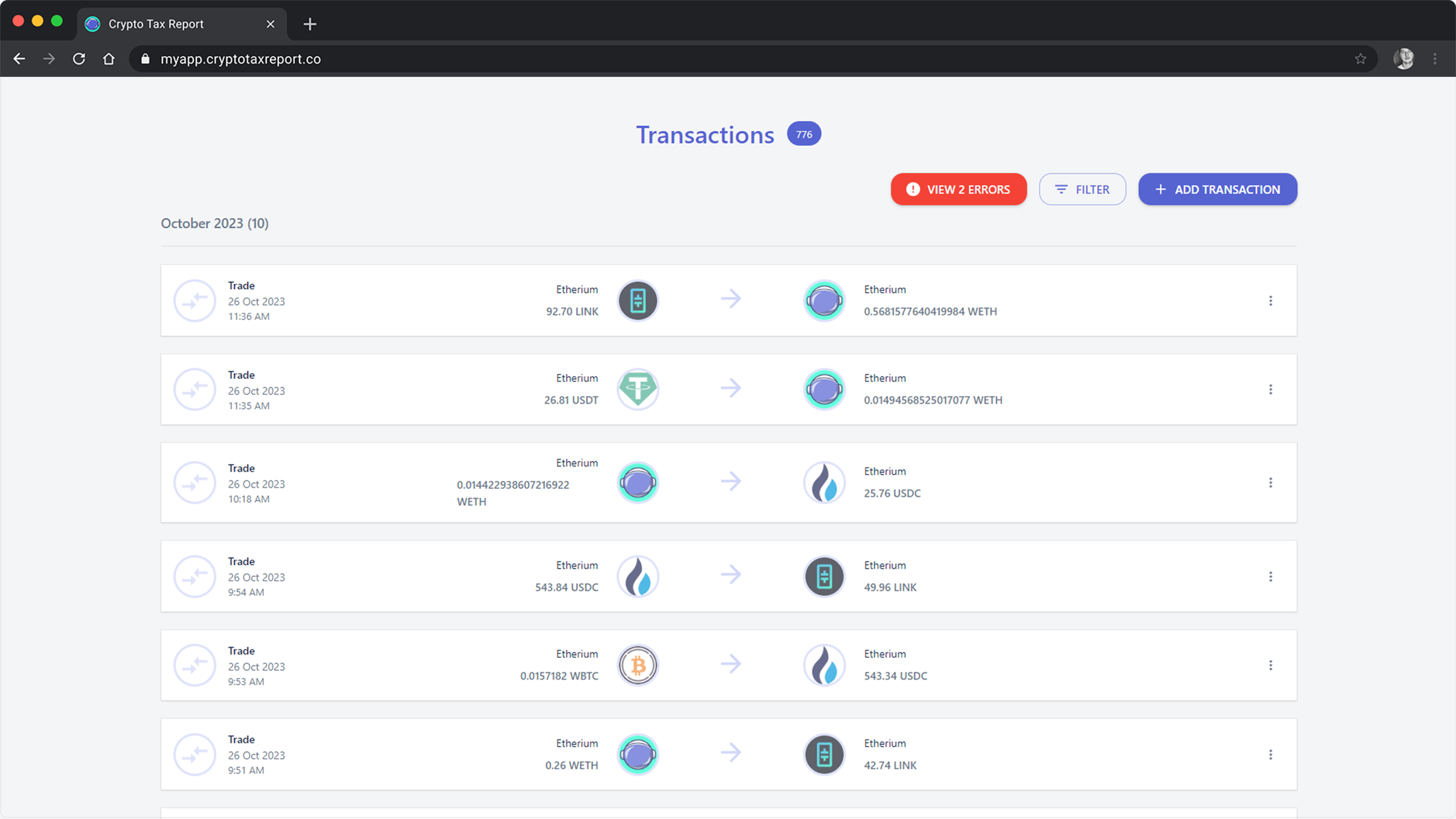This screenshot has width=1456, height=819.
Task: Bookmark this page with the star
Action: click(x=1360, y=59)
